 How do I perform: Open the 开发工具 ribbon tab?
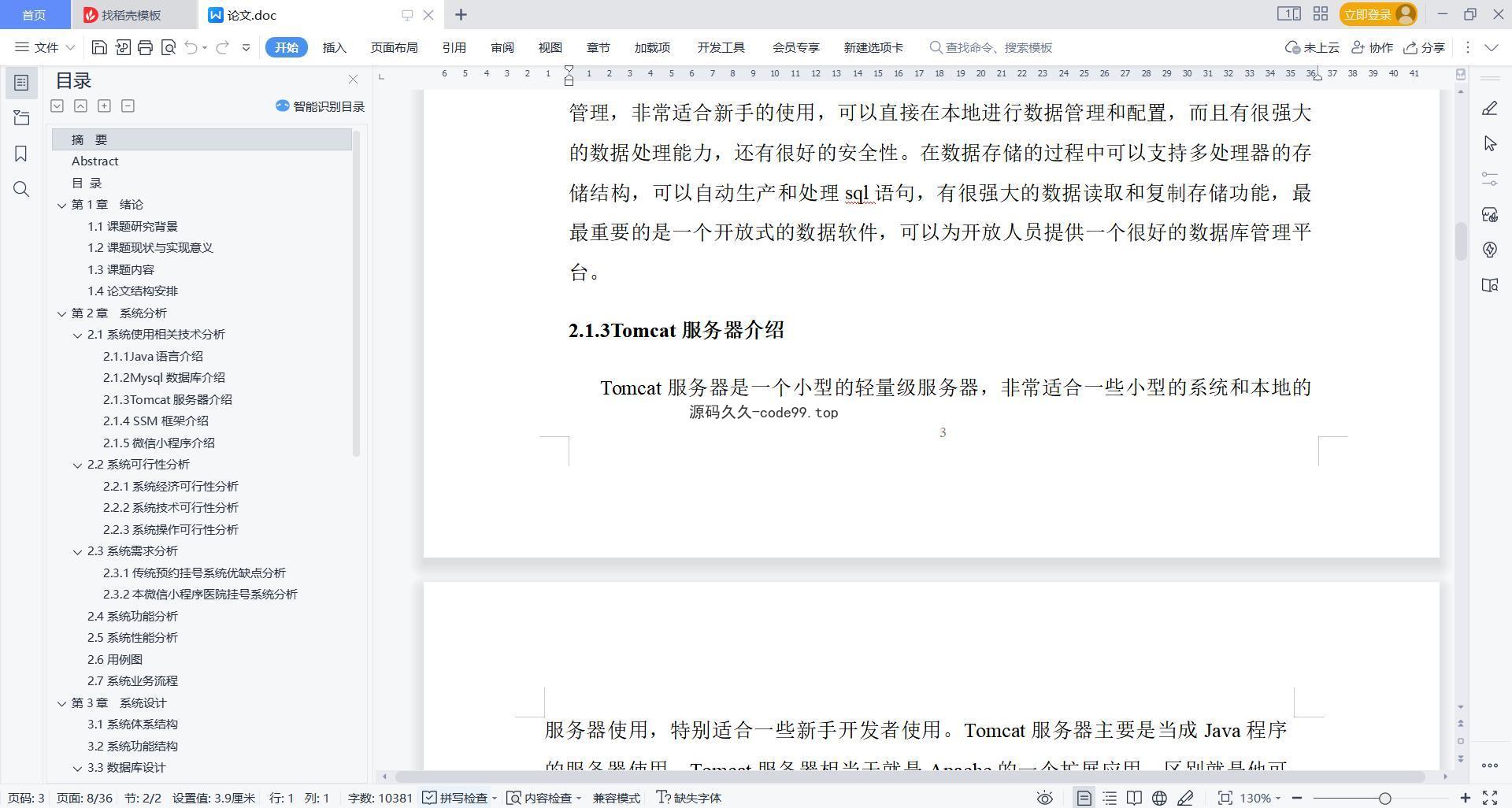point(721,47)
